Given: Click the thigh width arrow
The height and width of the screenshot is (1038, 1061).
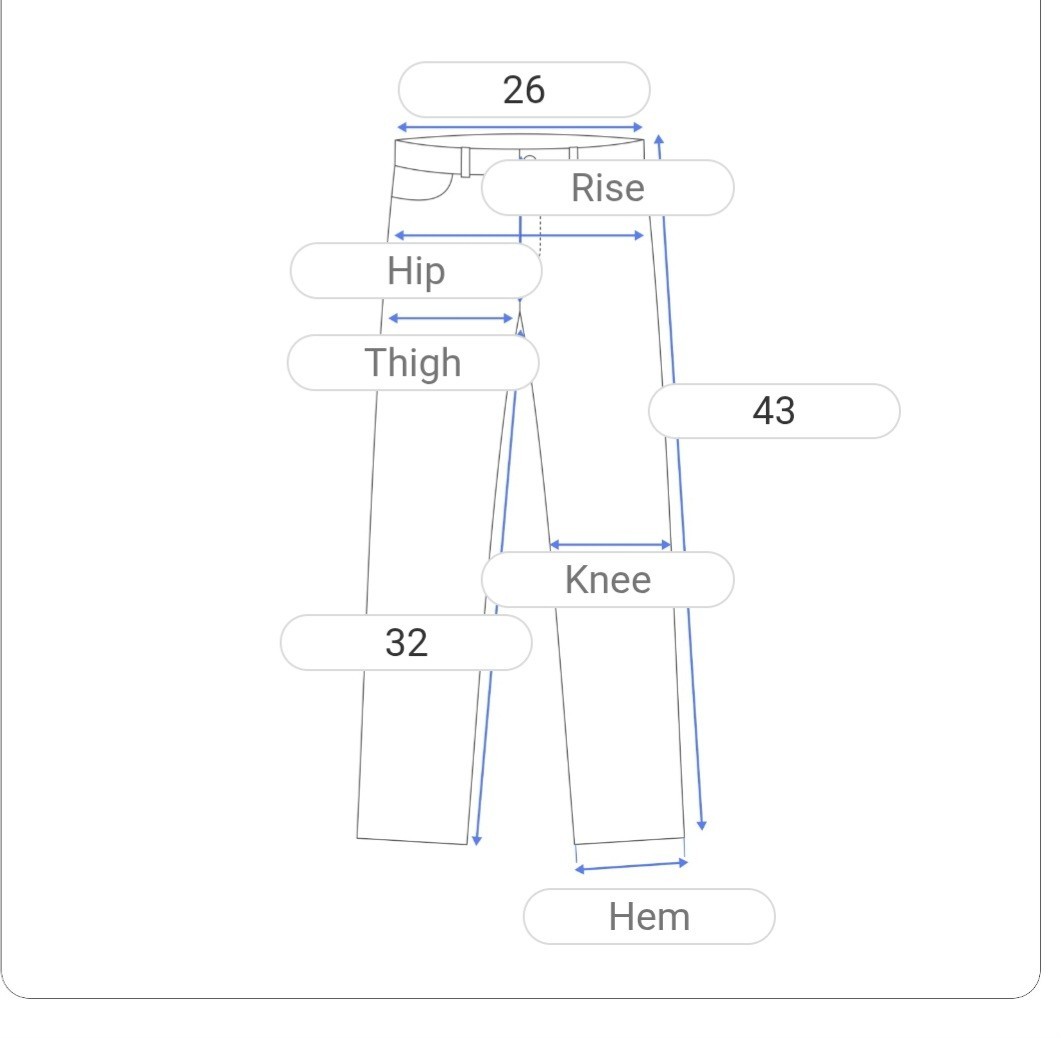Looking at the screenshot, I should point(451,318).
